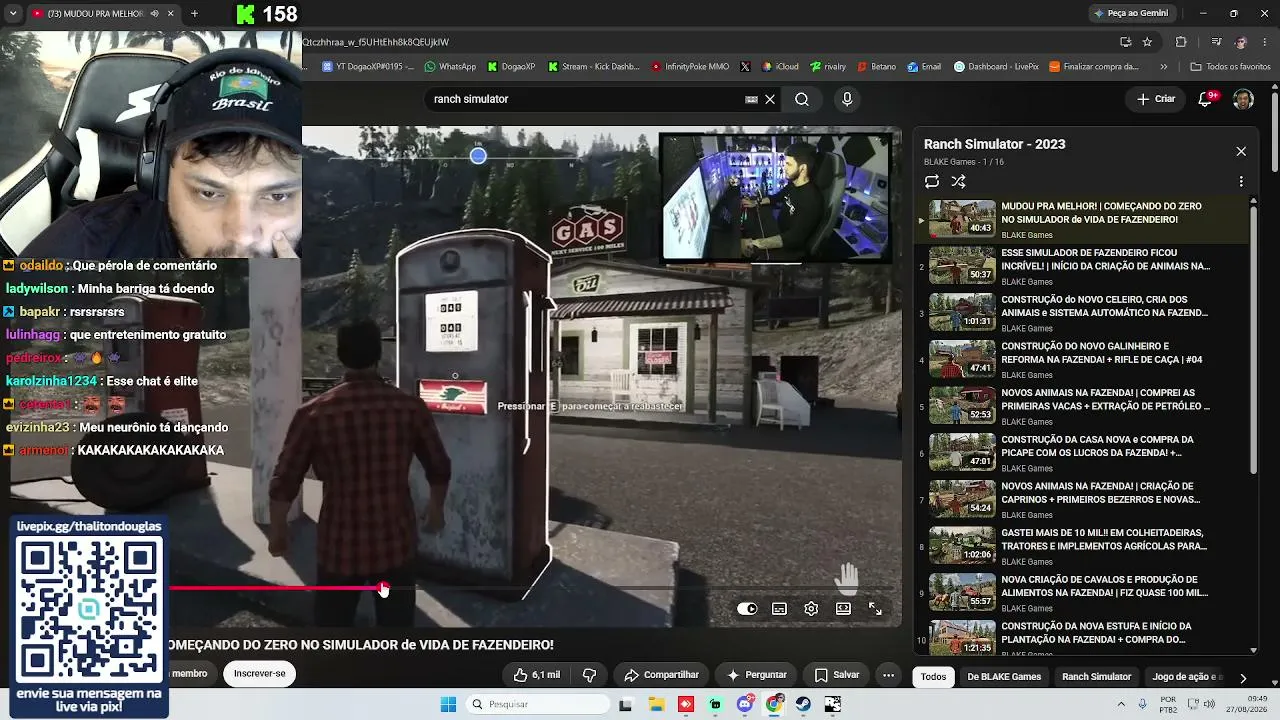Viewport: 1280px width, 720px height.
Task: Open the browser media control icon
Action: 1216,42
